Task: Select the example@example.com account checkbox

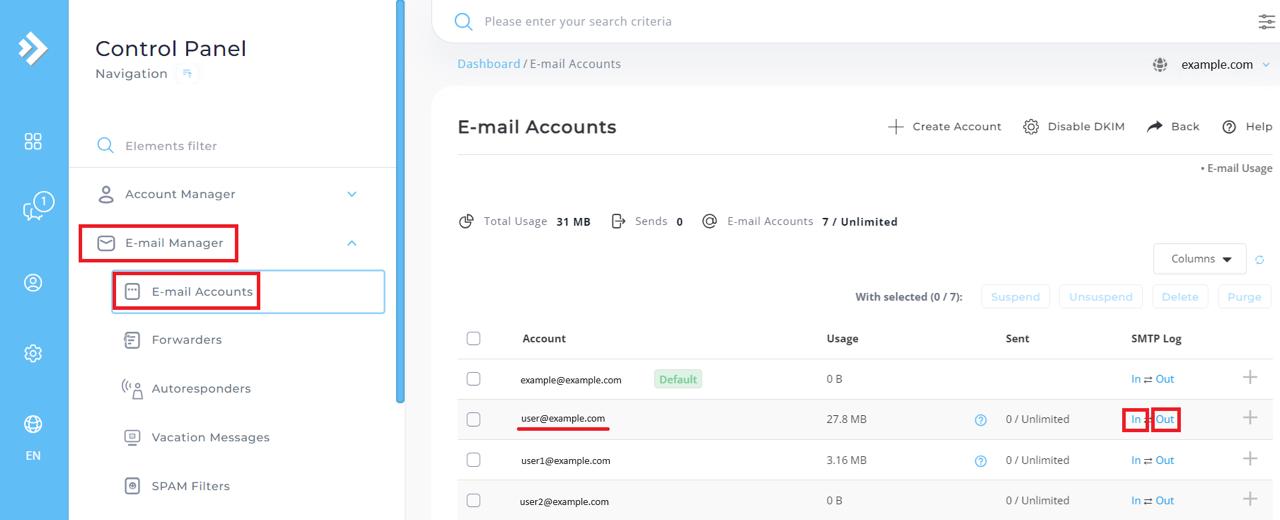Action: tap(473, 379)
